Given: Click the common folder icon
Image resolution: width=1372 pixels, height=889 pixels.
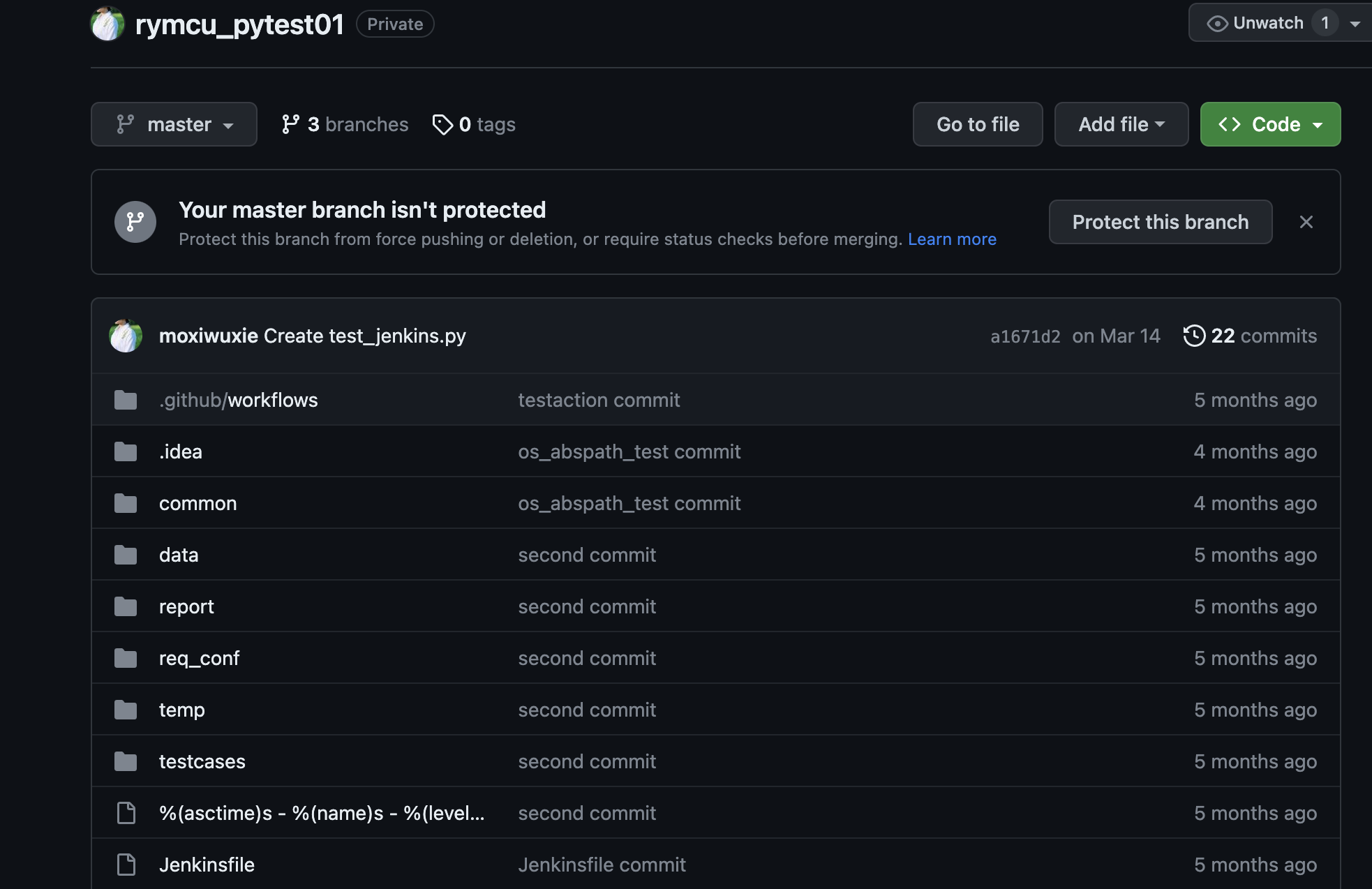Looking at the screenshot, I should pos(126,503).
